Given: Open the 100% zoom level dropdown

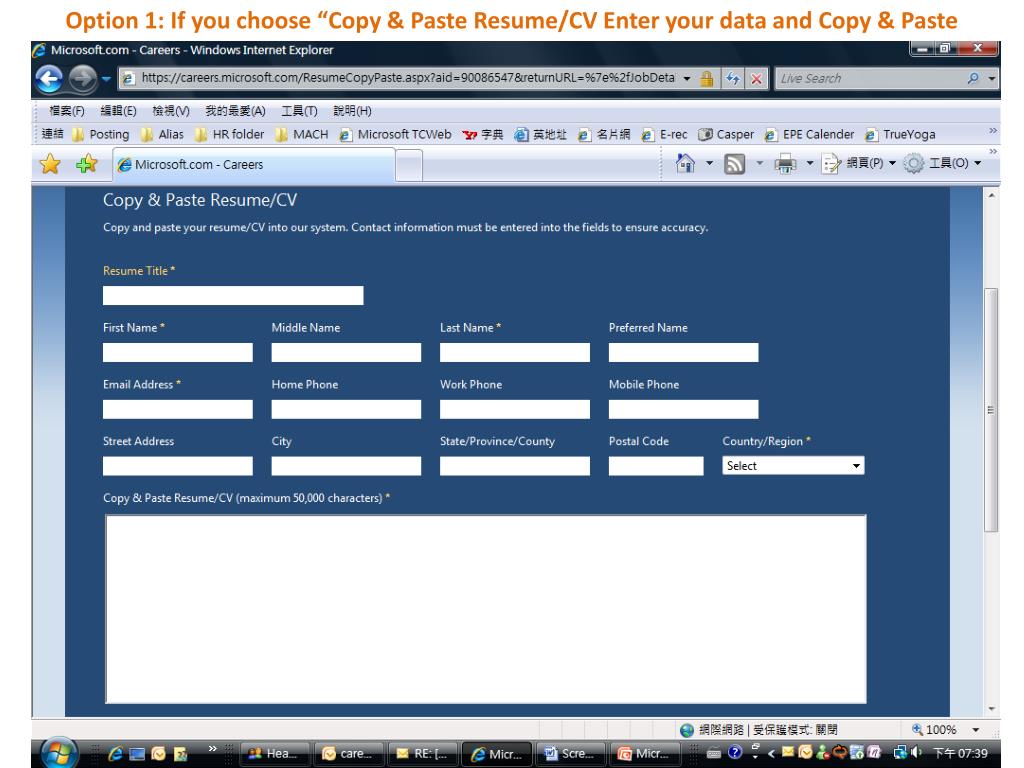Looking at the screenshot, I should 976,729.
